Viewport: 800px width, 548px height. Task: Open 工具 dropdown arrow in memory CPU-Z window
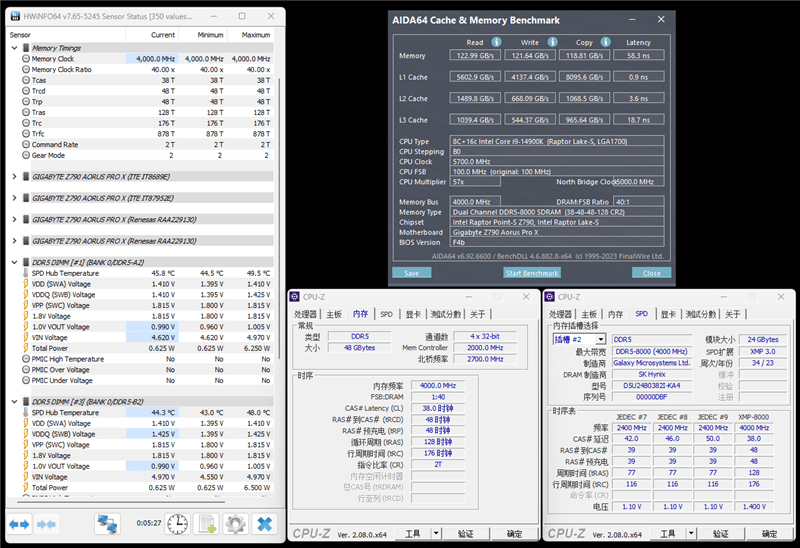click(x=436, y=534)
